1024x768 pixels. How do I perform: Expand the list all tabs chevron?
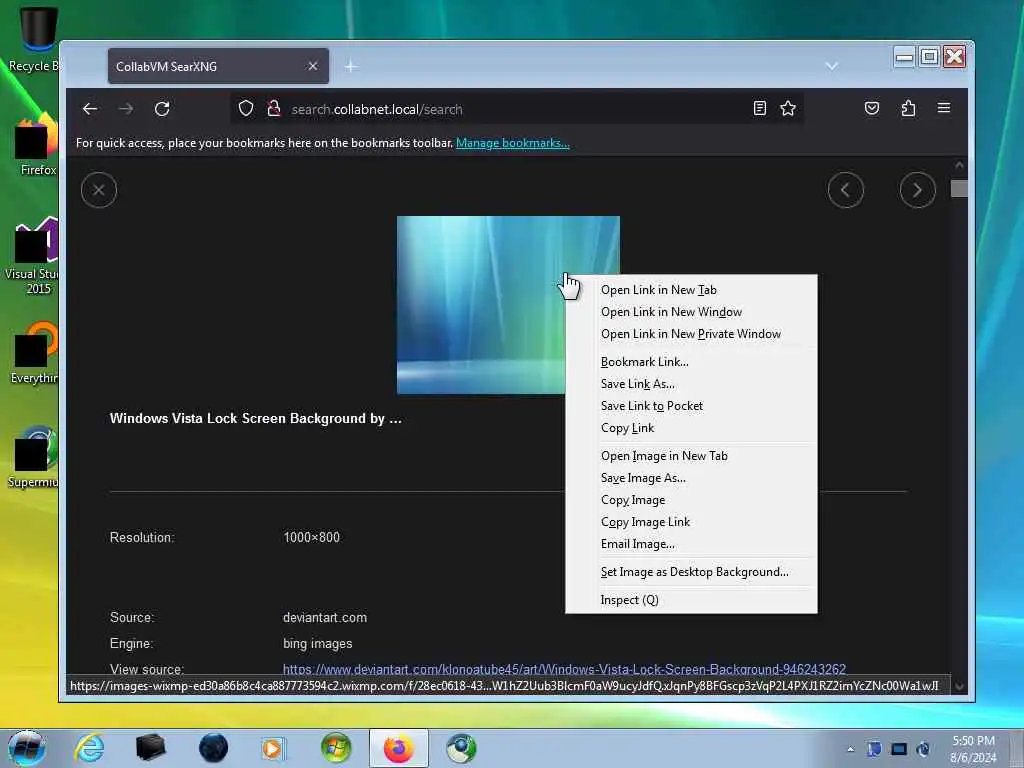[831, 66]
